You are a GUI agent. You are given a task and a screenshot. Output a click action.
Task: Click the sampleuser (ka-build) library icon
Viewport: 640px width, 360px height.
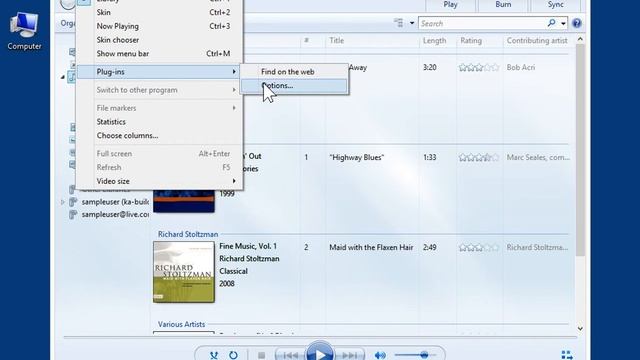[73, 202]
